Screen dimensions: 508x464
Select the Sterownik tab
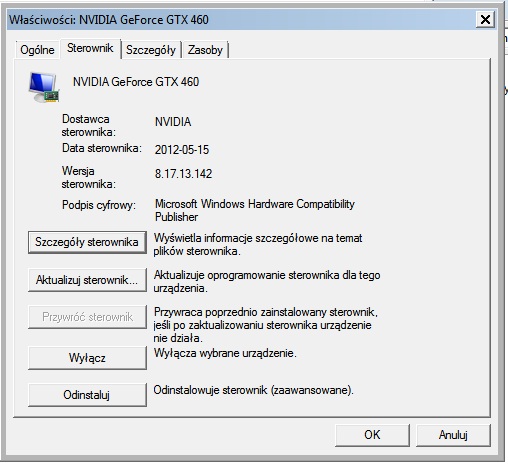(x=90, y=48)
